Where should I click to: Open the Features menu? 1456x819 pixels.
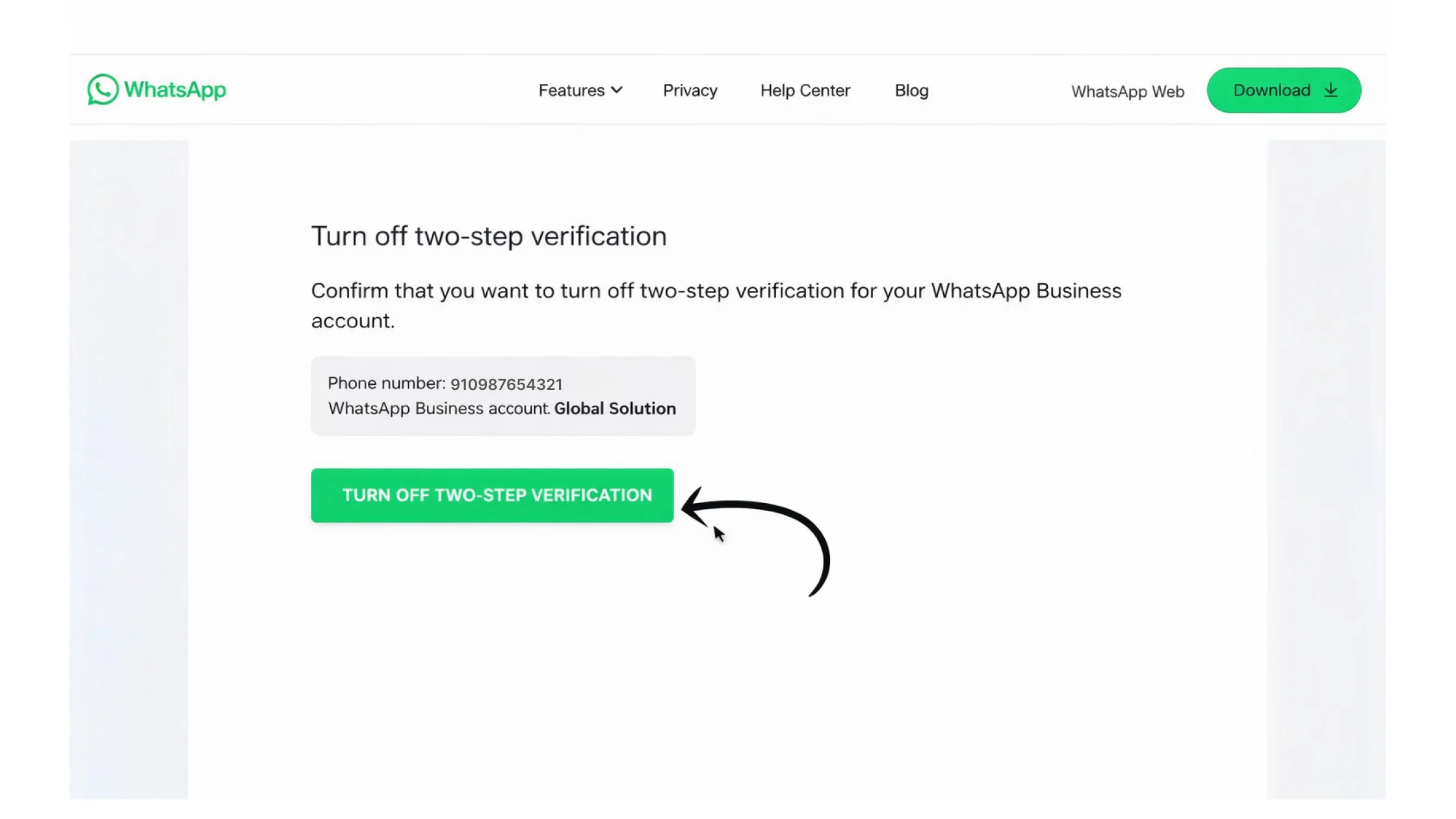[x=571, y=90]
